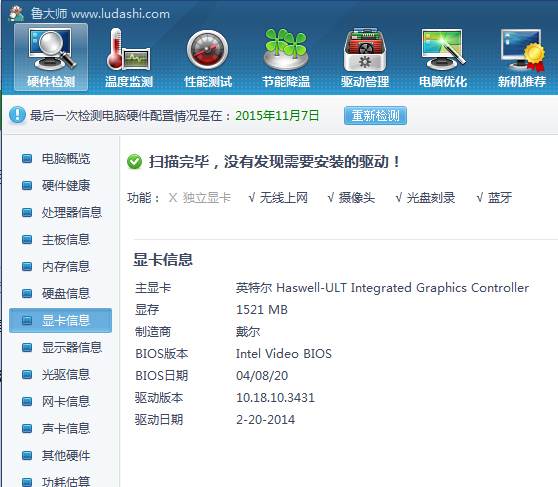This screenshot has height=487, width=558.
Task: Click the date 2015年11月7日
Action: point(277,116)
